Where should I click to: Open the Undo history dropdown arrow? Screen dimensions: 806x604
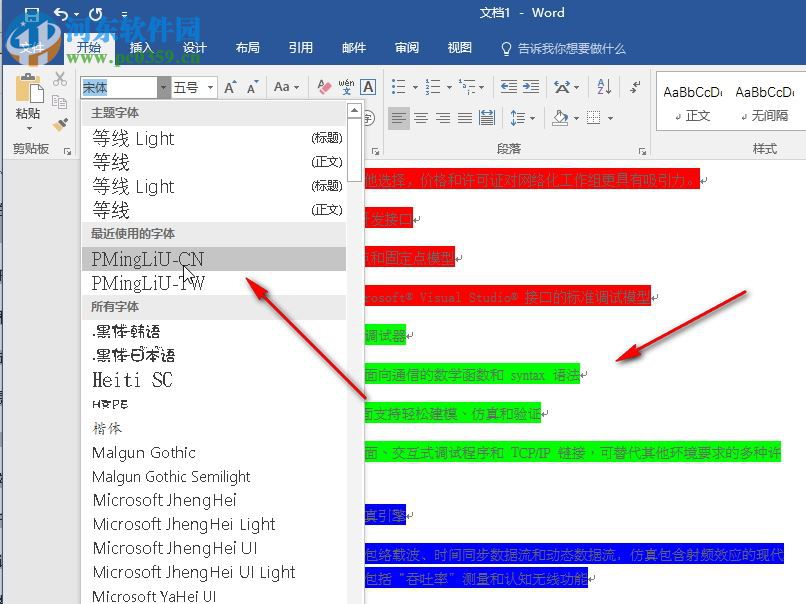coord(76,14)
